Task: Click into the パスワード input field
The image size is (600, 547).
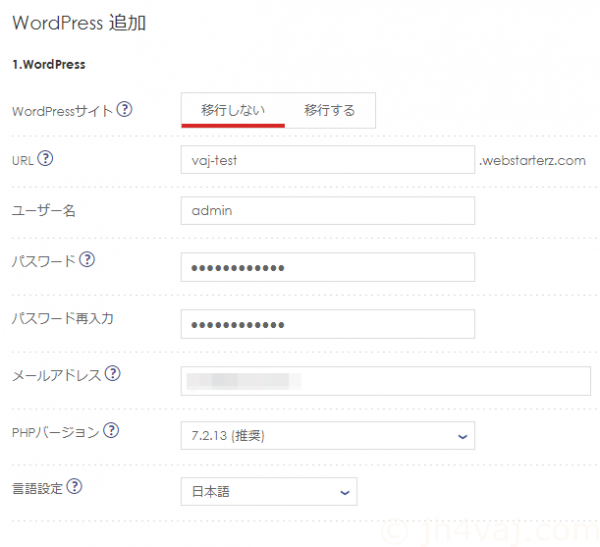Action: (x=328, y=268)
